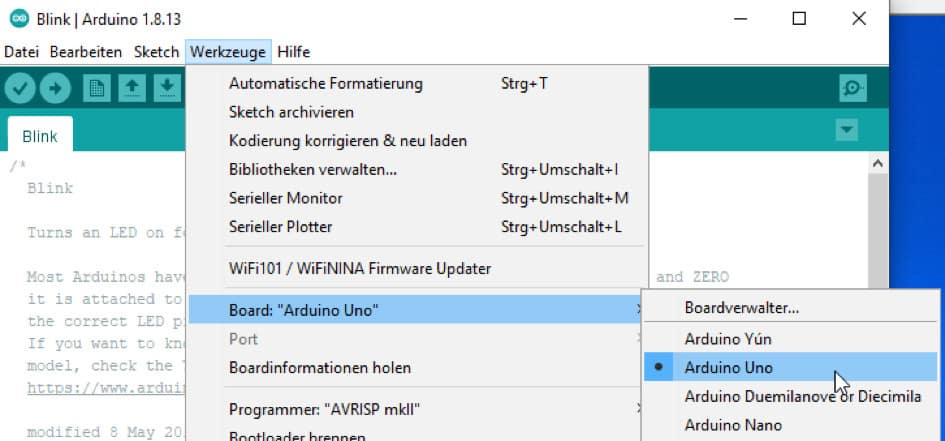Select Arduino Duemilanove or Diecimila board

pyautogui.click(x=791, y=396)
